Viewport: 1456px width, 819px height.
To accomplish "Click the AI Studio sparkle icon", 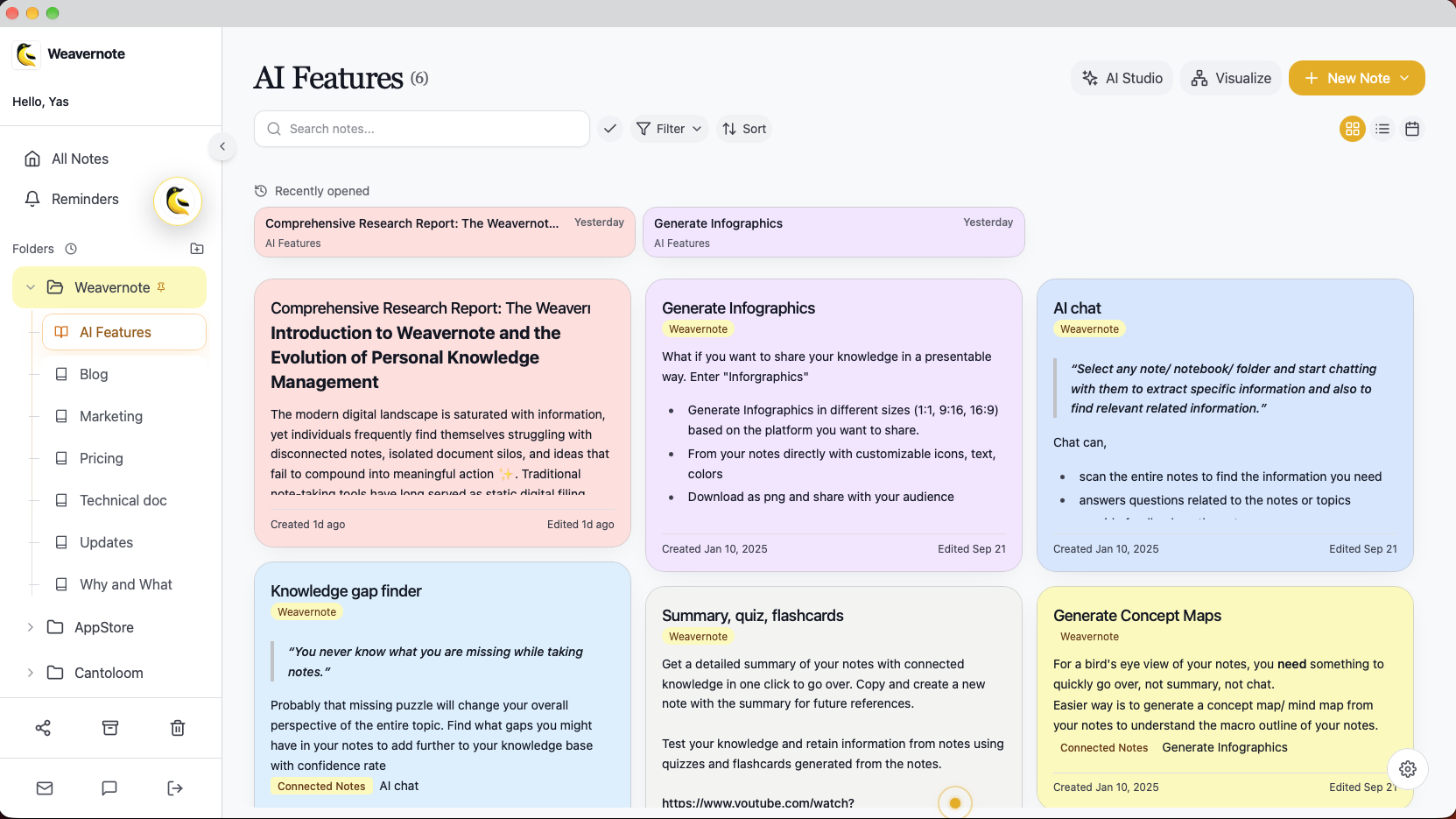I will [x=1090, y=78].
